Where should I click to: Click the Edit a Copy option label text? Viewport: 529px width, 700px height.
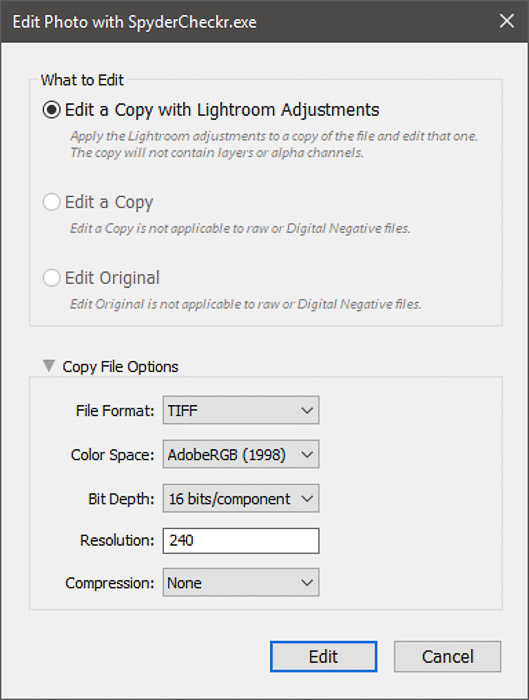pos(109,202)
